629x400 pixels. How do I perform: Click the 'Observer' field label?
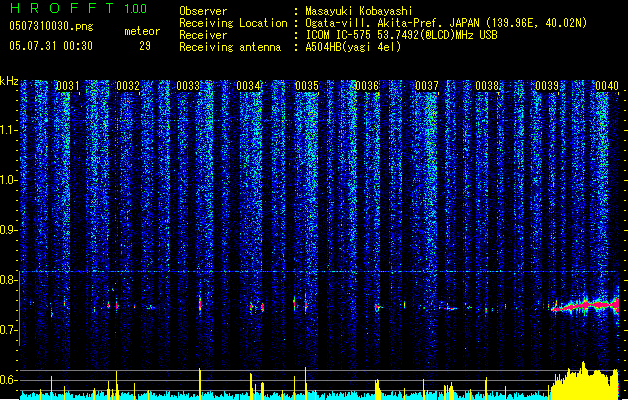[203, 11]
